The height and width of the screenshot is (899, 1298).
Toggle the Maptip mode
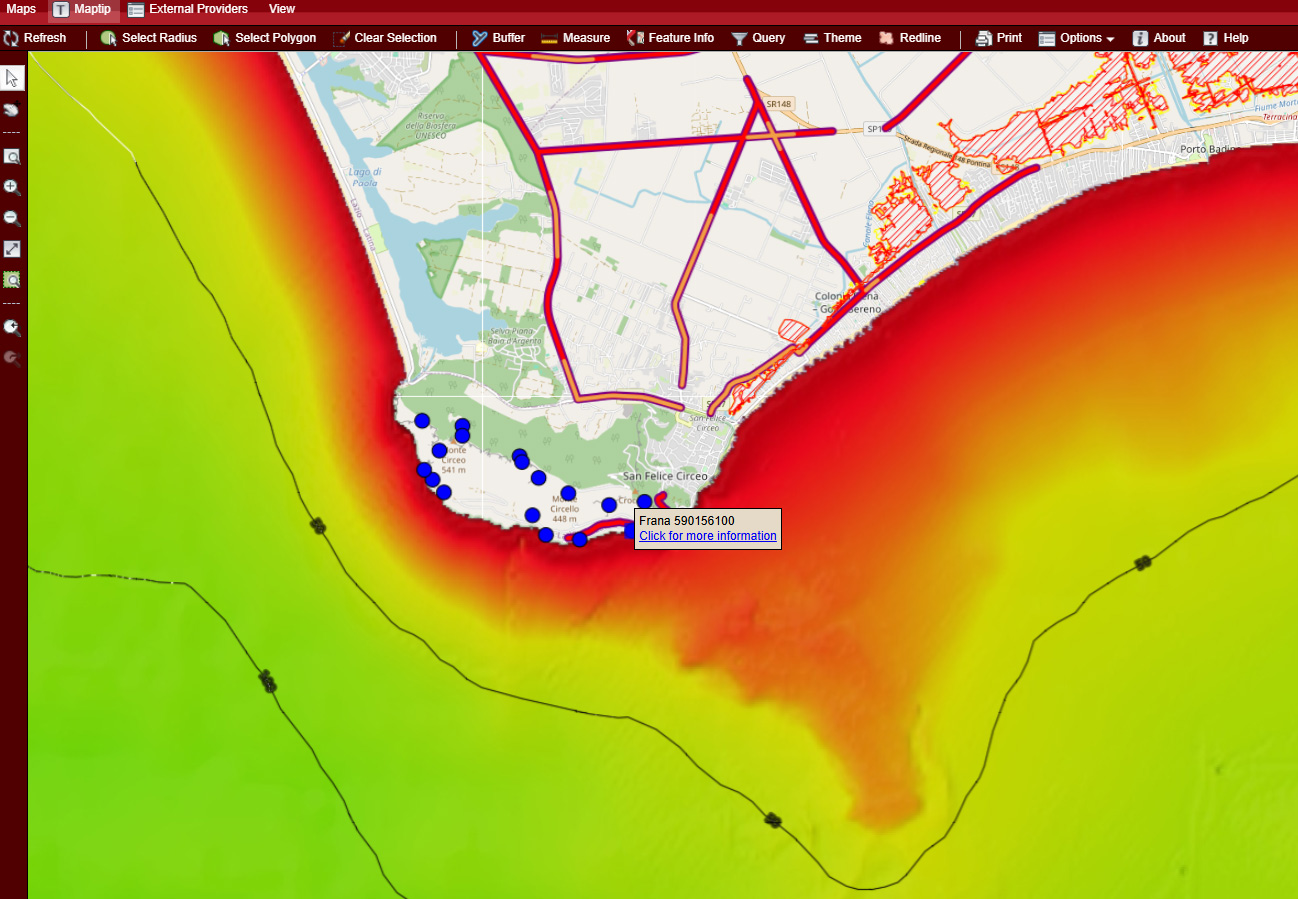pyautogui.click(x=83, y=9)
